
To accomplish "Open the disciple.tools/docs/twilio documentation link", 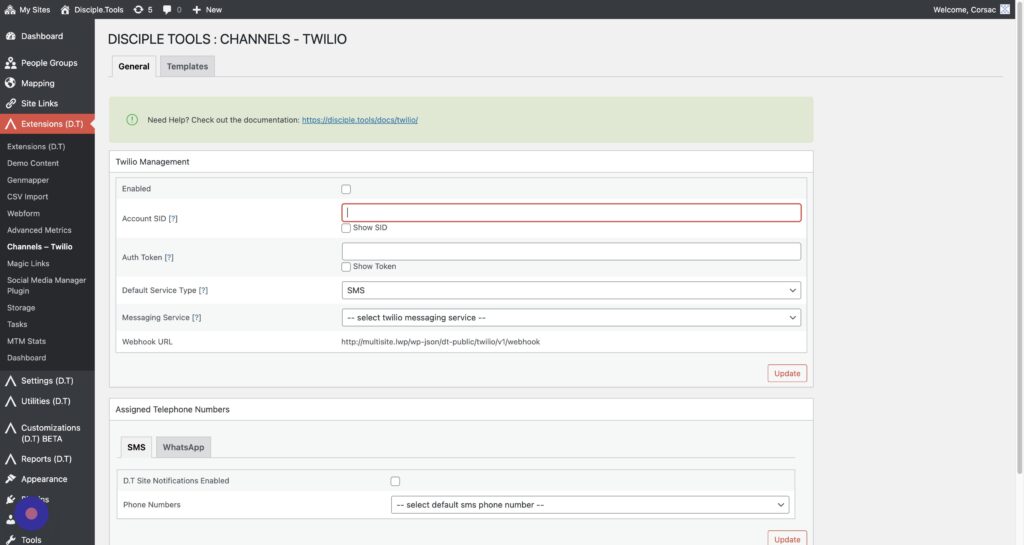I will (x=359, y=119).
